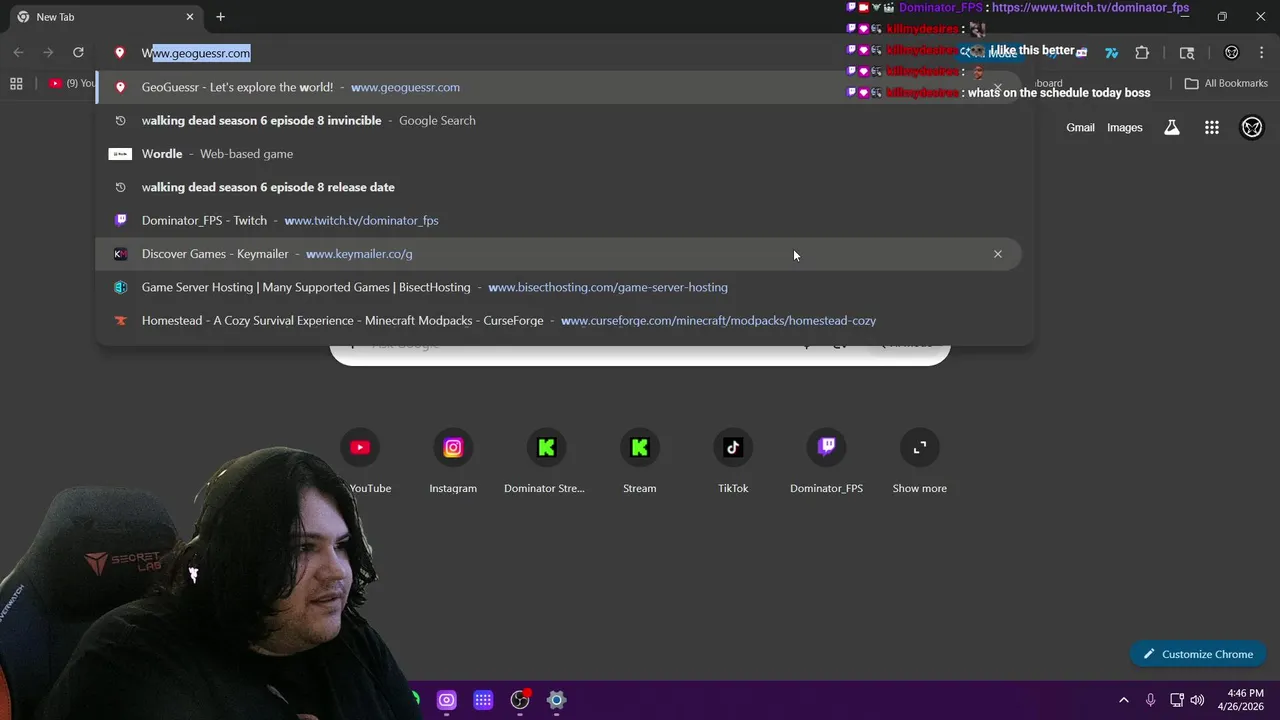Screen dimensions: 1280x720
Task: Open the volume control tray icon
Action: tap(1197, 700)
